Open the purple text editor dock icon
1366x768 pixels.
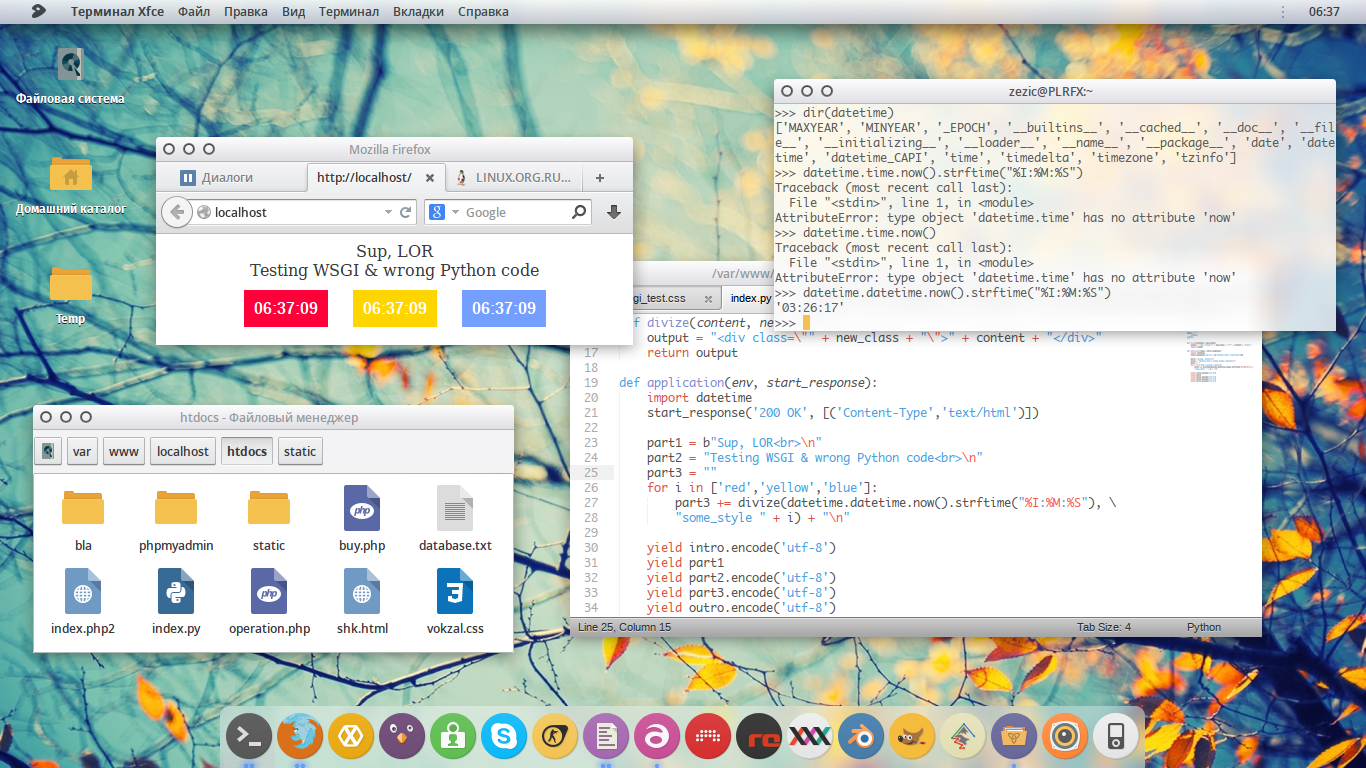[606, 738]
